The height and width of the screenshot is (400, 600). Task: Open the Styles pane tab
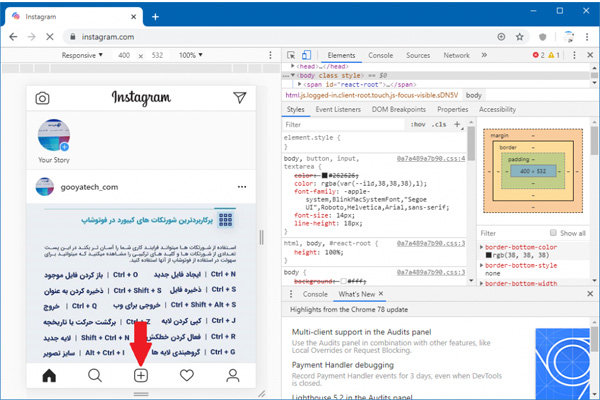pyautogui.click(x=295, y=109)
